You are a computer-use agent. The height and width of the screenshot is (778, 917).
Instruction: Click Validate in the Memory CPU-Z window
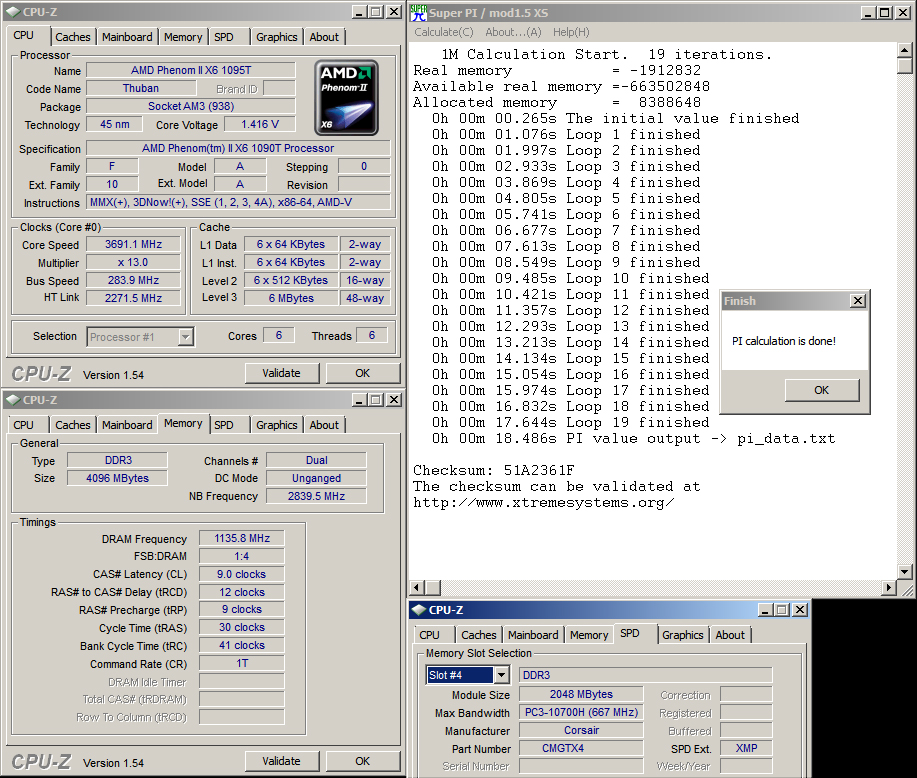(281, 761)
